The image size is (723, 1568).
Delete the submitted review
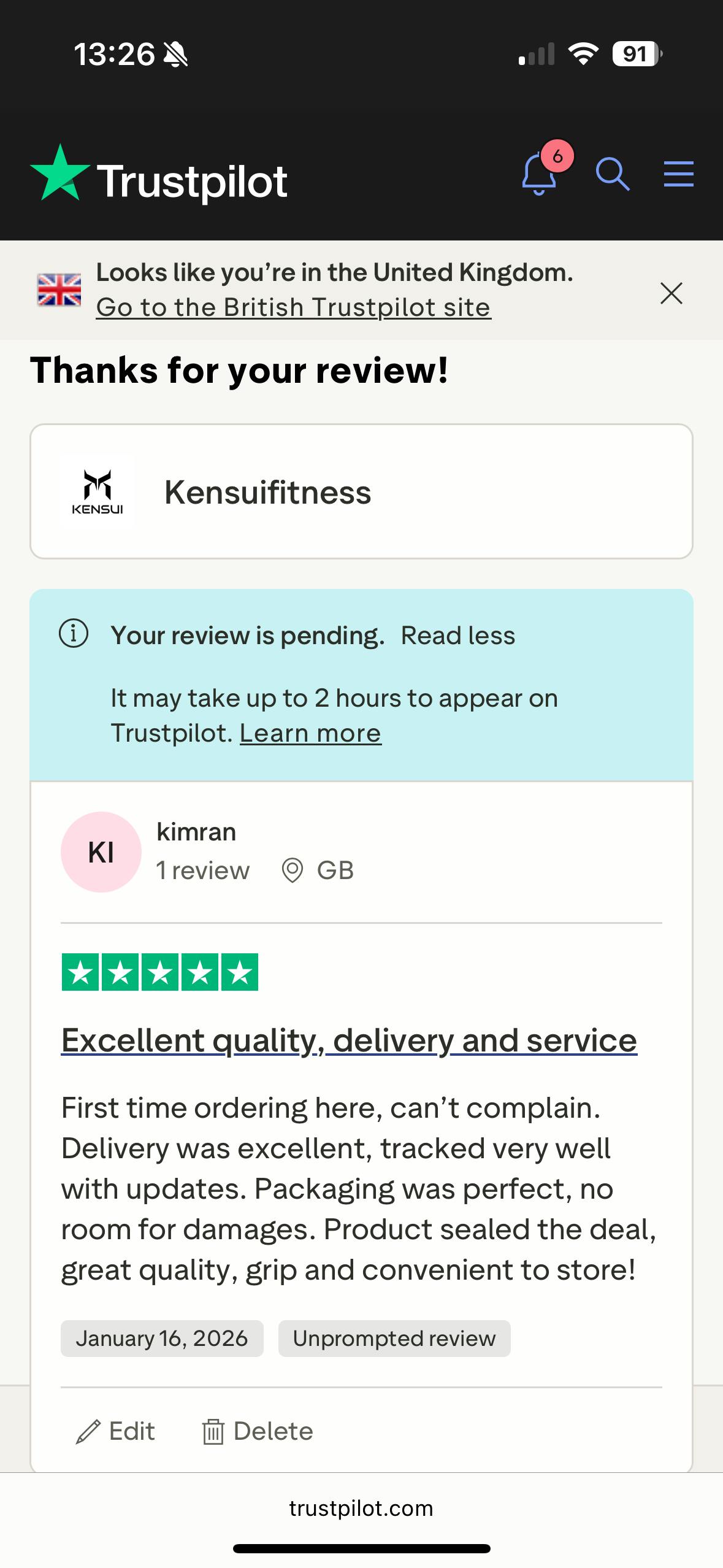(x=258, y=1431)
